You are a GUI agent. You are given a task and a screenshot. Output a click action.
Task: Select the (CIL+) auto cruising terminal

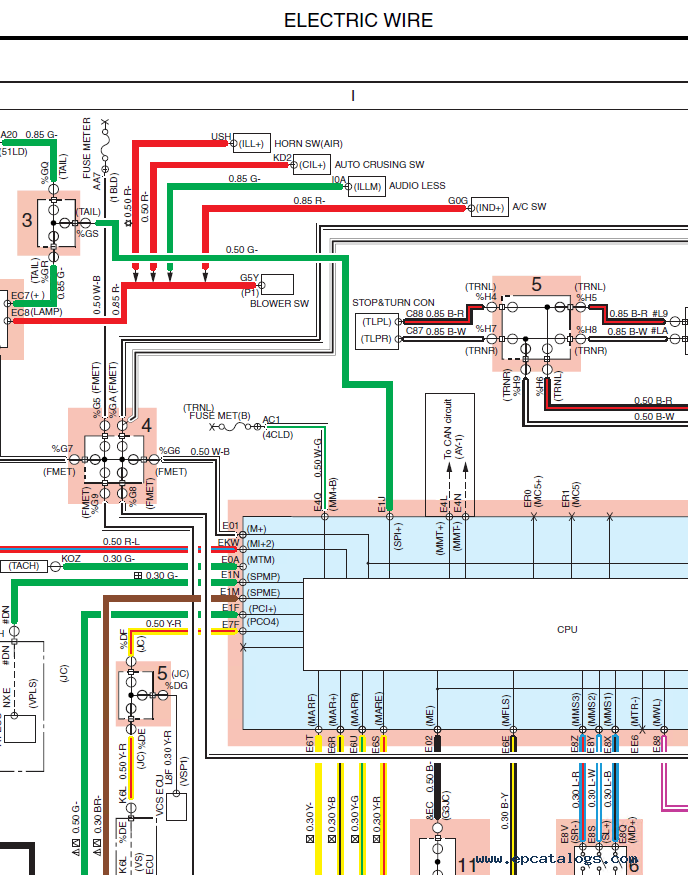[313, 165]
